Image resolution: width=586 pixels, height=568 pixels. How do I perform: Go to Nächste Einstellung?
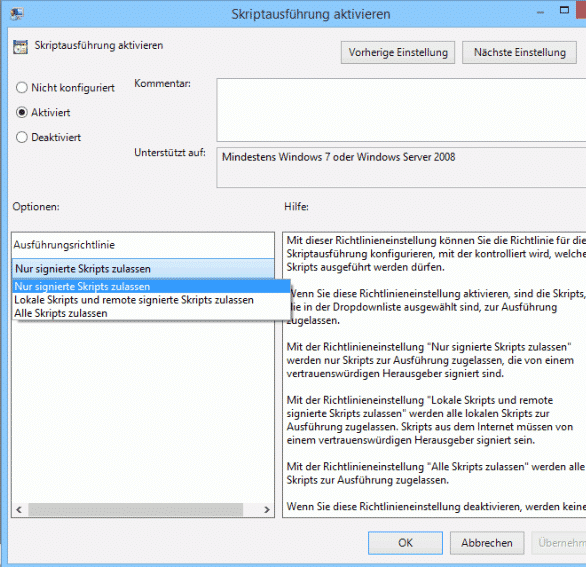[519, 53]
